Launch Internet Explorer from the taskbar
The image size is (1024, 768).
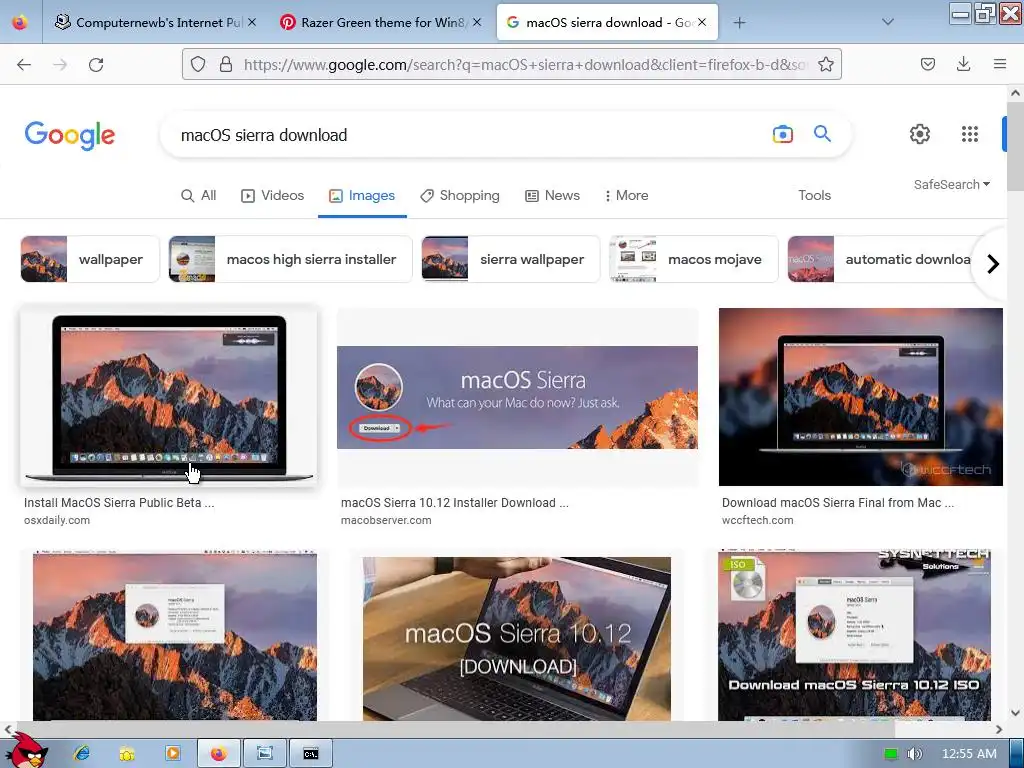pos(82,754)
